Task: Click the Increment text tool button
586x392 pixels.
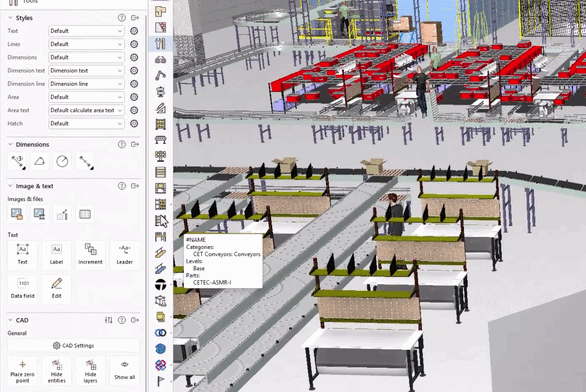Action: pos(90,254)
